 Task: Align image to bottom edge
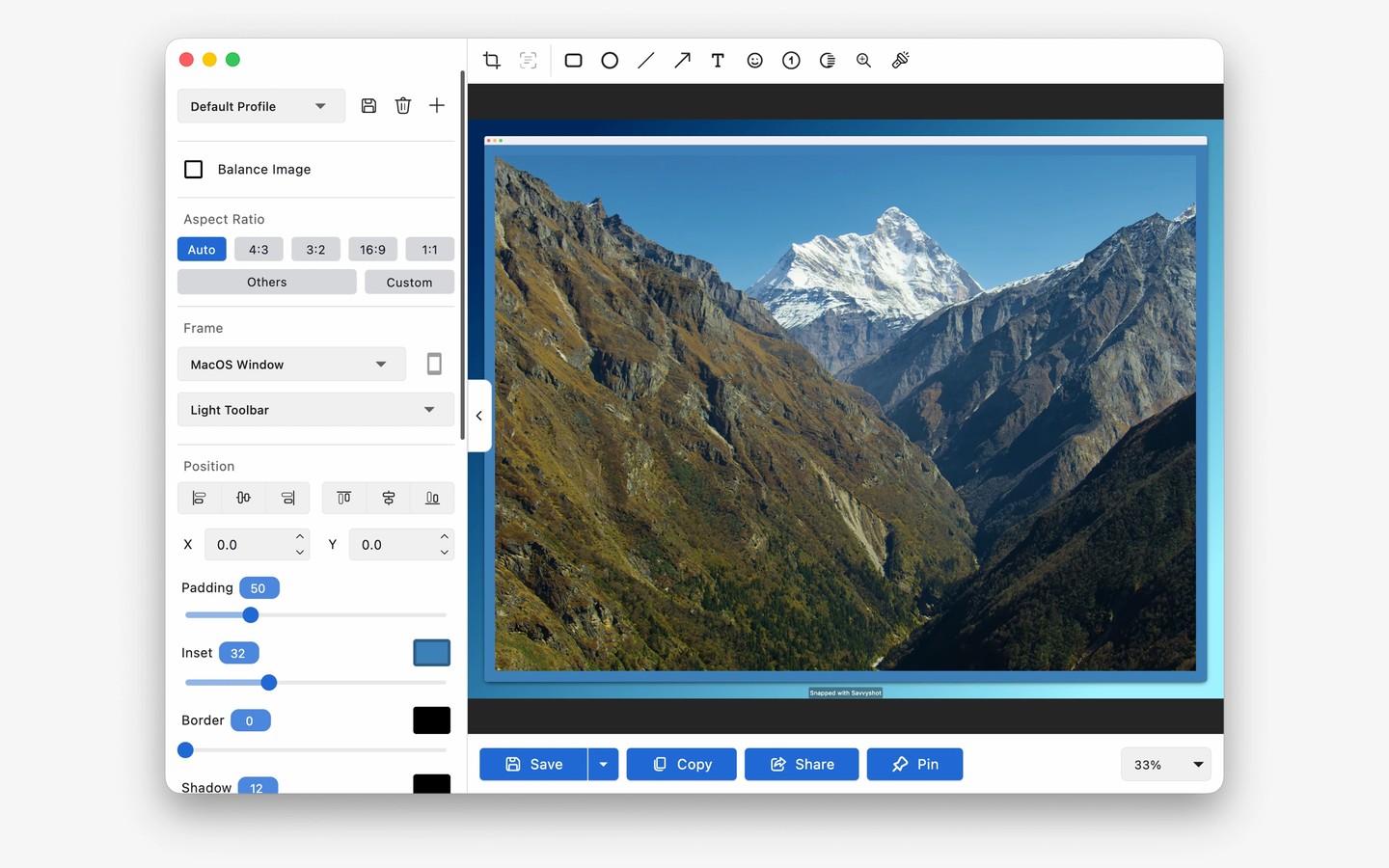click(x=432, y=498)
